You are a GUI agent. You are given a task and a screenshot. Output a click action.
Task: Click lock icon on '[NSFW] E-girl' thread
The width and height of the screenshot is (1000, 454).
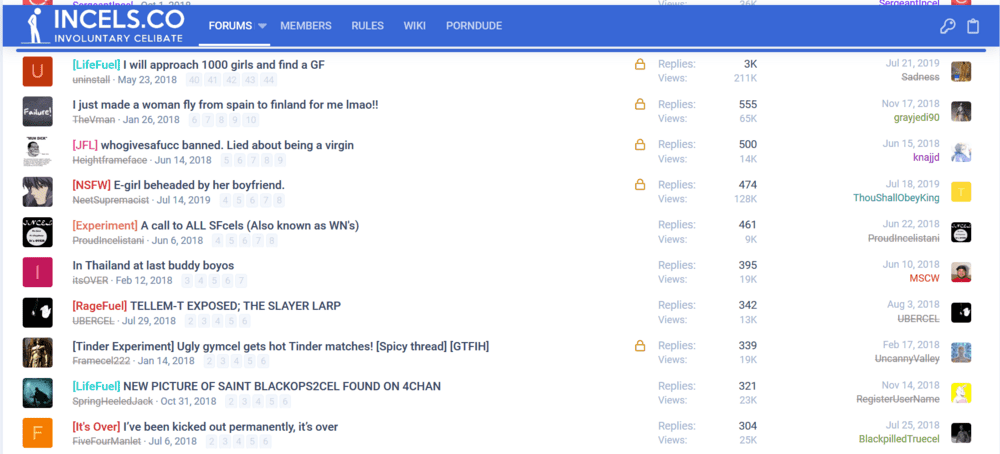[x=640, y=185]
